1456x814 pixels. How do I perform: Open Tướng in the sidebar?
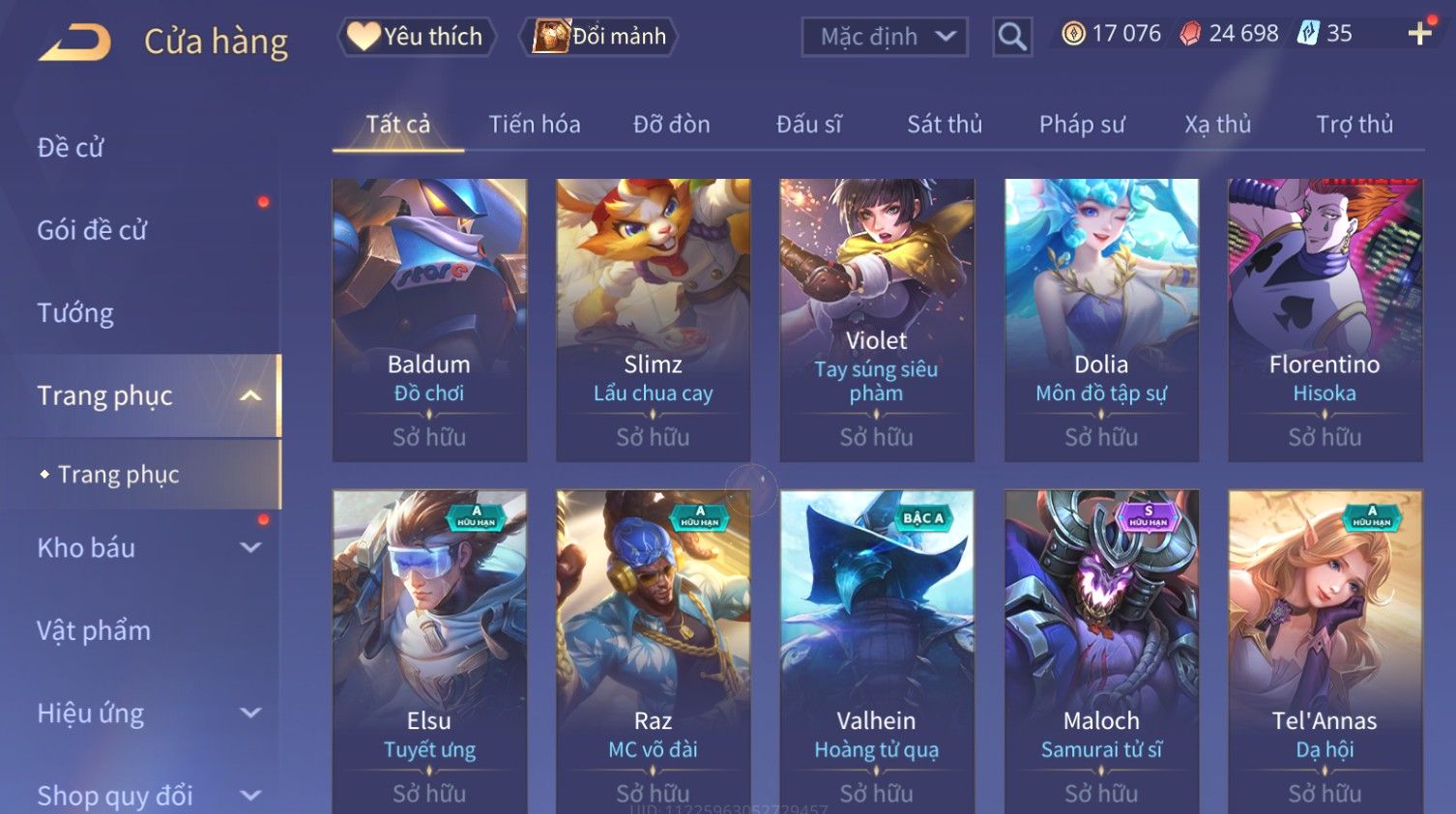(75, 313)
